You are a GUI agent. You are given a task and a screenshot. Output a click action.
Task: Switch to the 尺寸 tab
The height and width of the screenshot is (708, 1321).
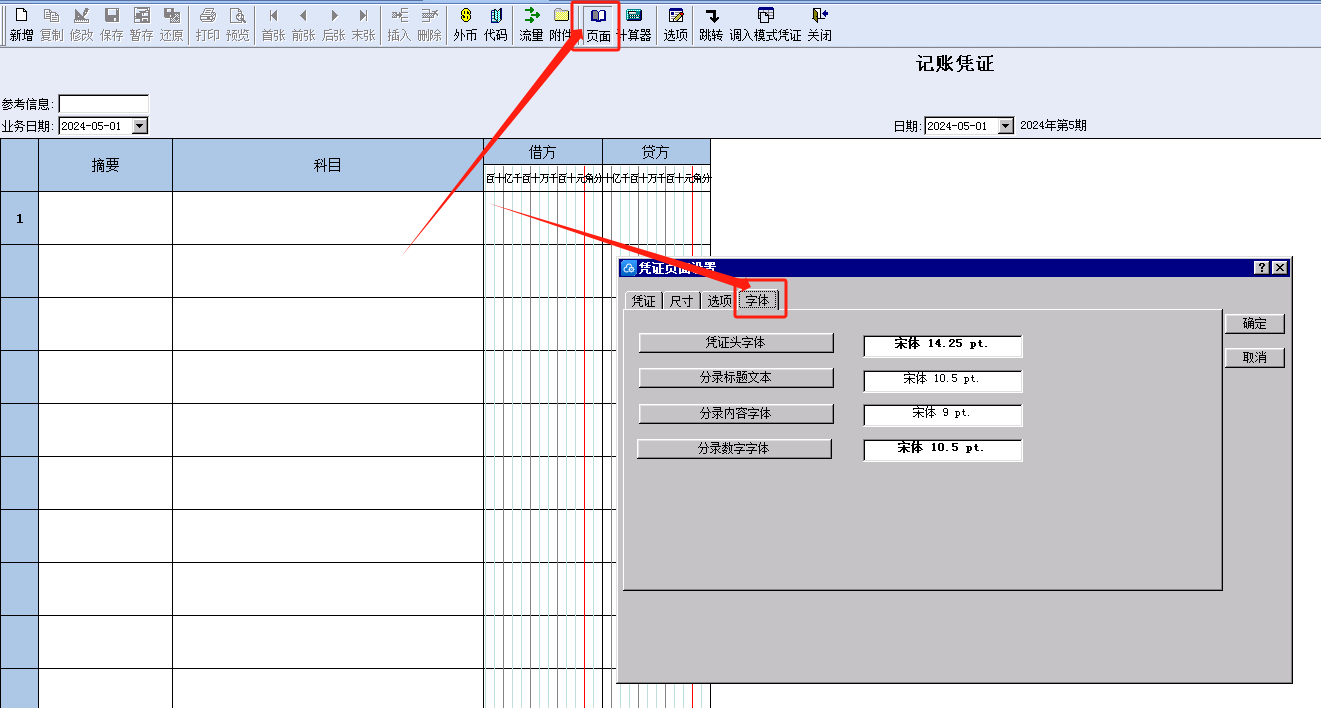point(681,301)
